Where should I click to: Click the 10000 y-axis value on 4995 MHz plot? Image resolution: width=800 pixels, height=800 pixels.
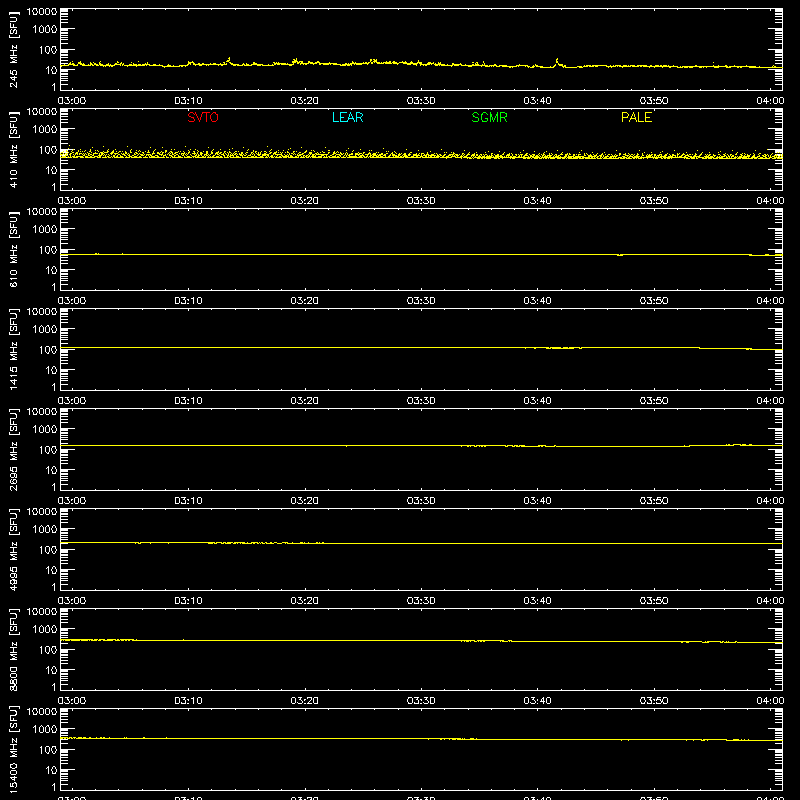pos(42,512)
